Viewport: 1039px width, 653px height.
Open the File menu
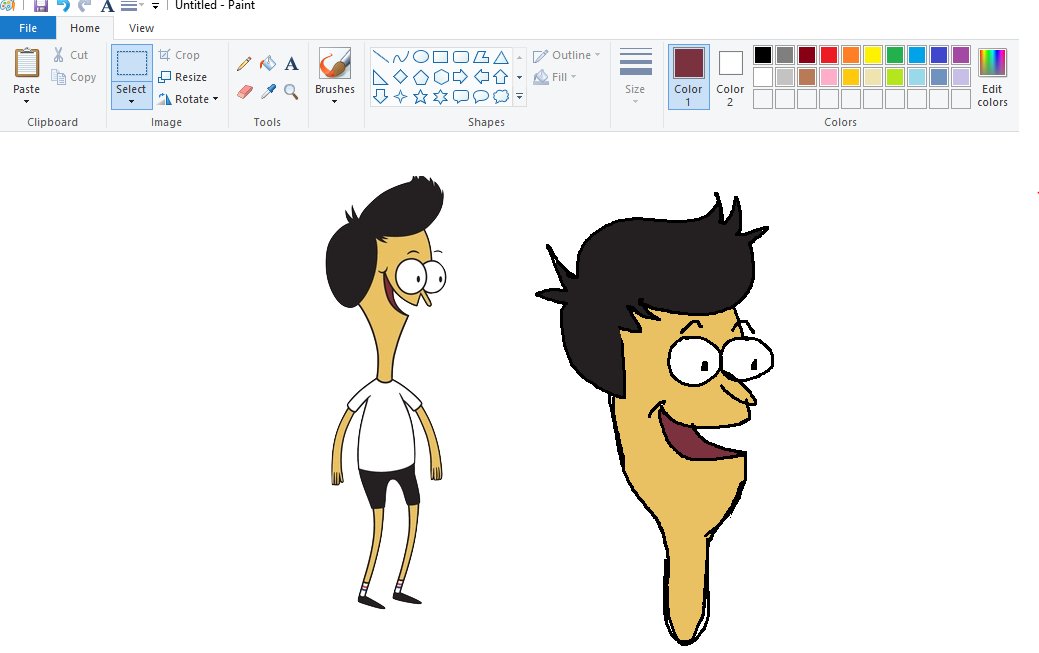point(28,28)
